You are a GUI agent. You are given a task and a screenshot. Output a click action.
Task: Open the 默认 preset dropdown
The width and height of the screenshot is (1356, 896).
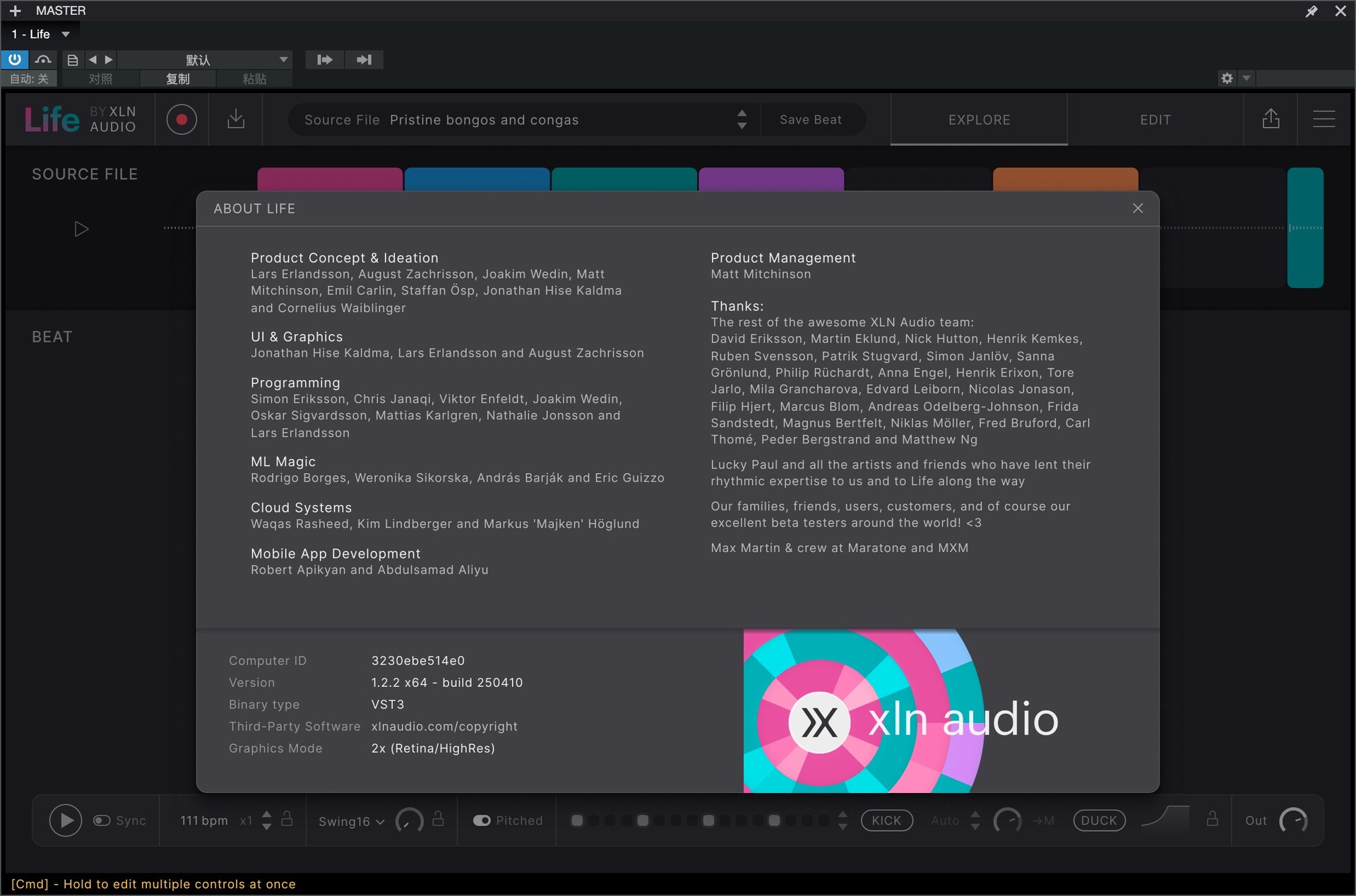[x=205, y=60]
